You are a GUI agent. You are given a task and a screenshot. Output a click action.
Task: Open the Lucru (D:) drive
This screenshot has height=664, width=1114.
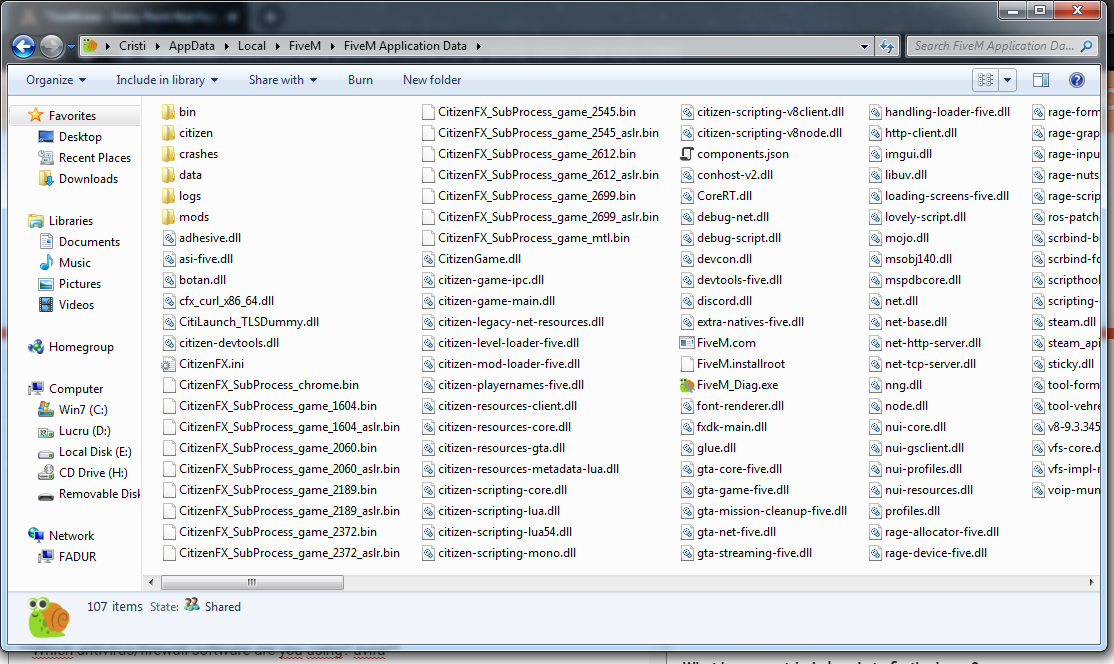click(x=85, y=431)
